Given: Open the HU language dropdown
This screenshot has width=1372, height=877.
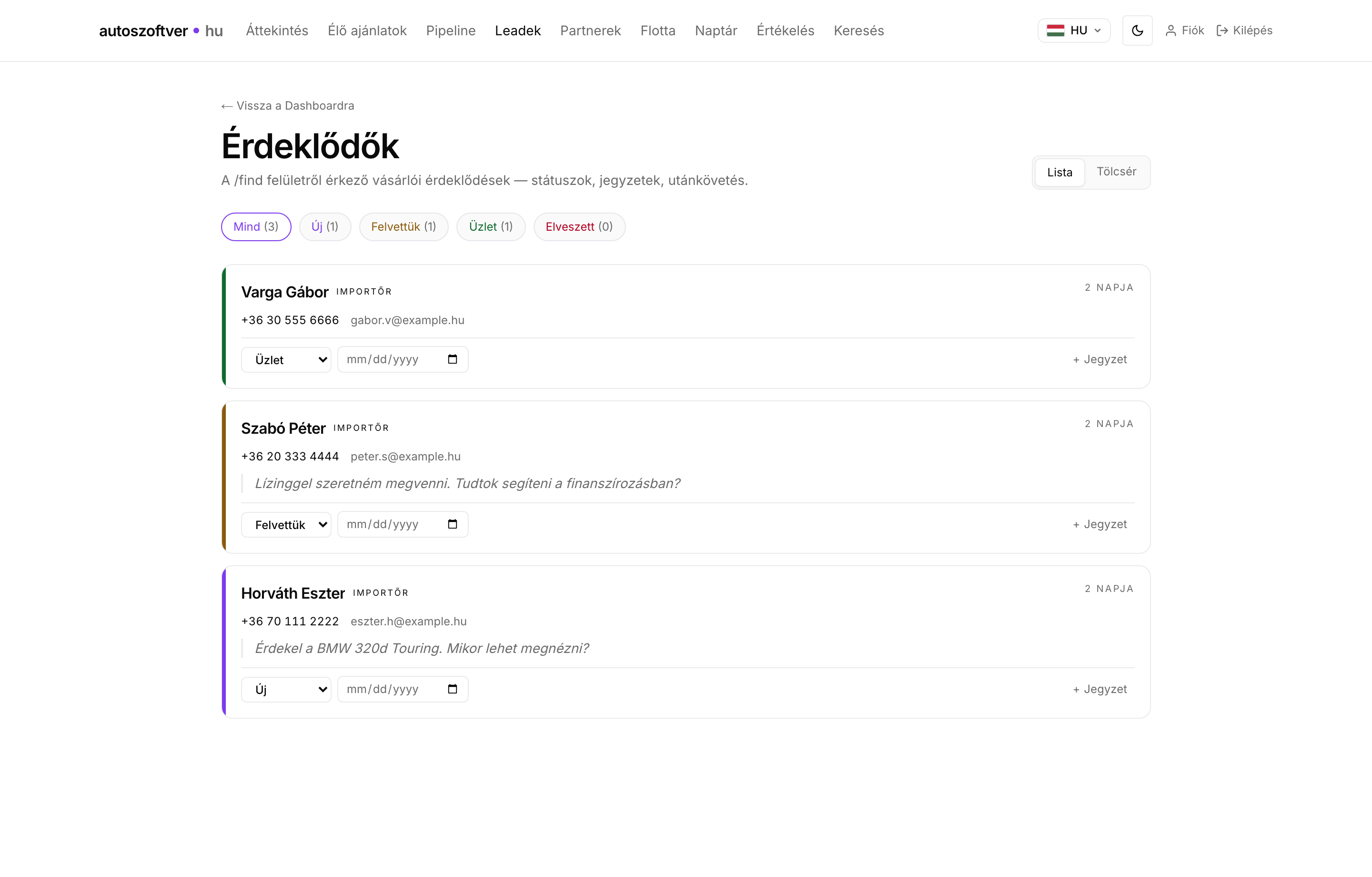Looking at the screenshot, I should pyautogui.click(x=1073, y=30).
